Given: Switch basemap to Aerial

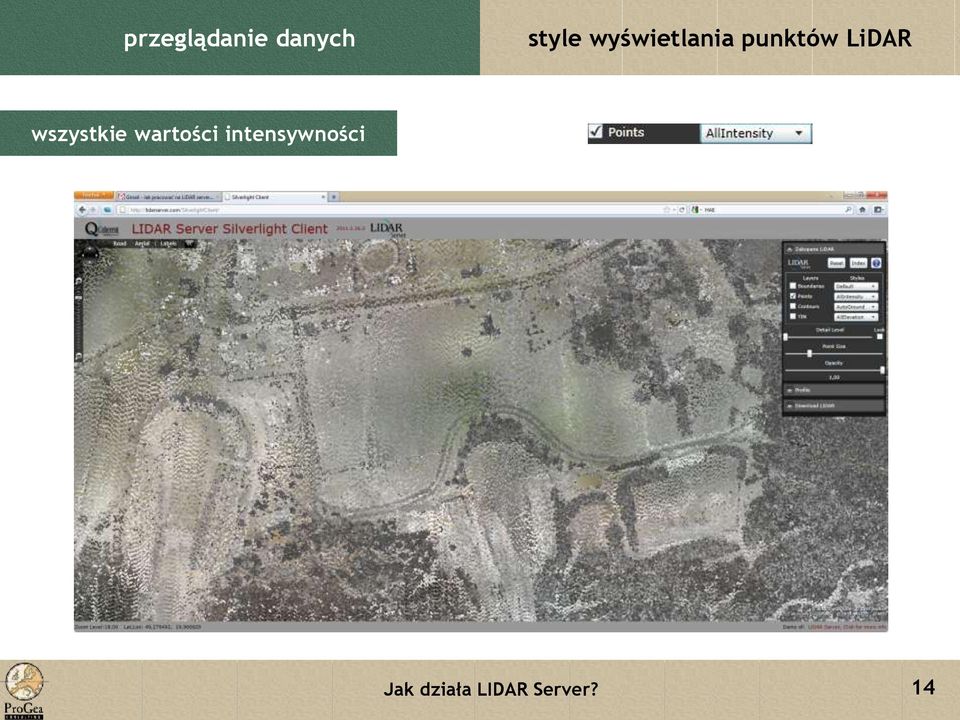Looking at the screenshot, I should 142,244.
